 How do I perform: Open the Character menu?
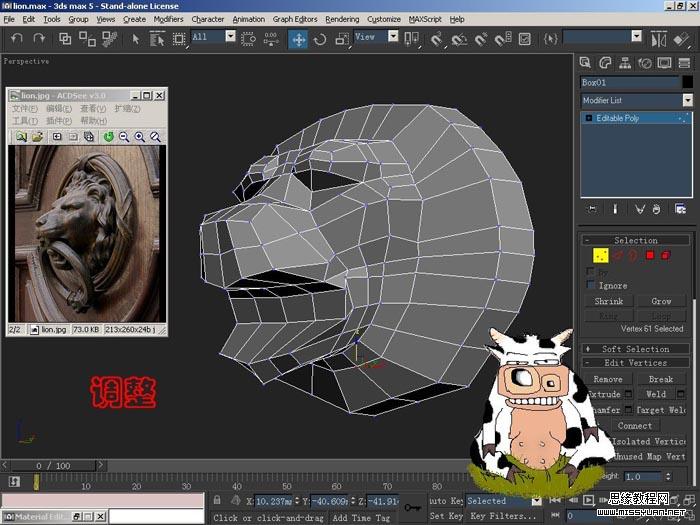coord(208,19)
